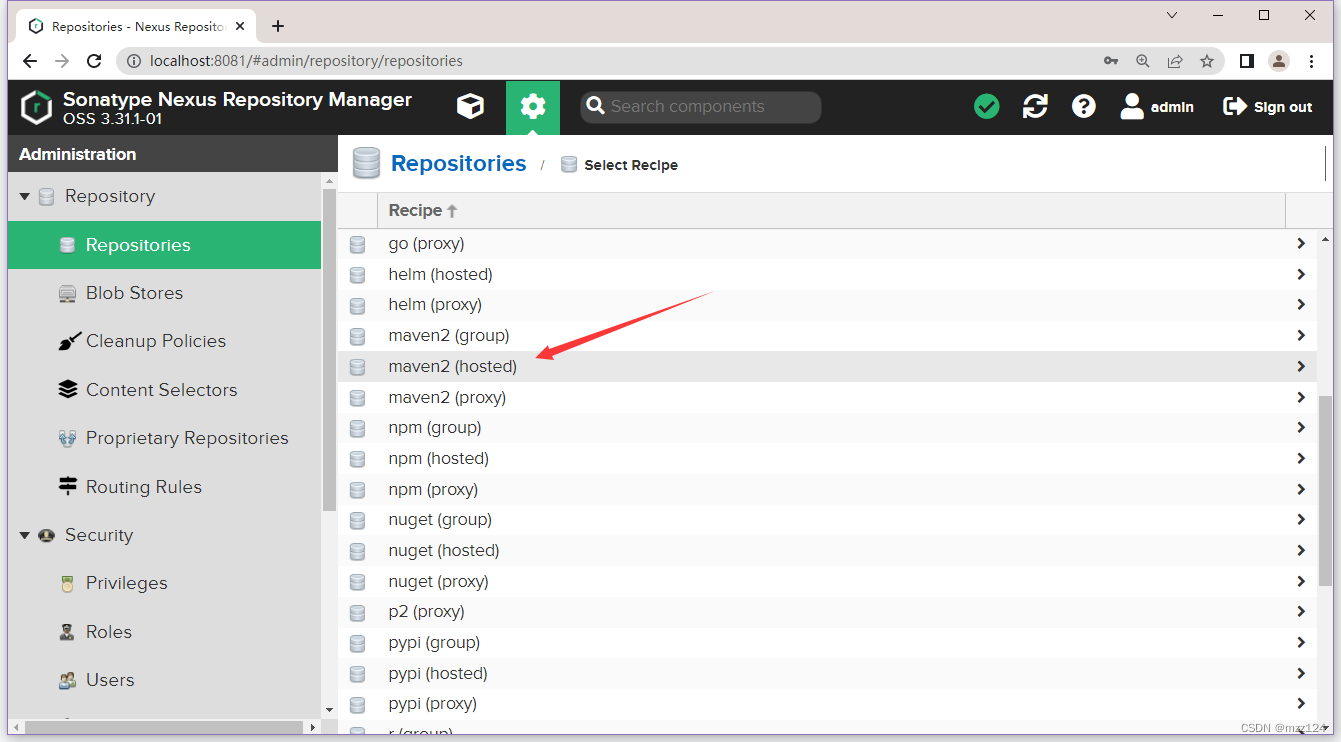
Task: Select the maven2 (hosted) recipe
Action: click(x=828, y=366)
